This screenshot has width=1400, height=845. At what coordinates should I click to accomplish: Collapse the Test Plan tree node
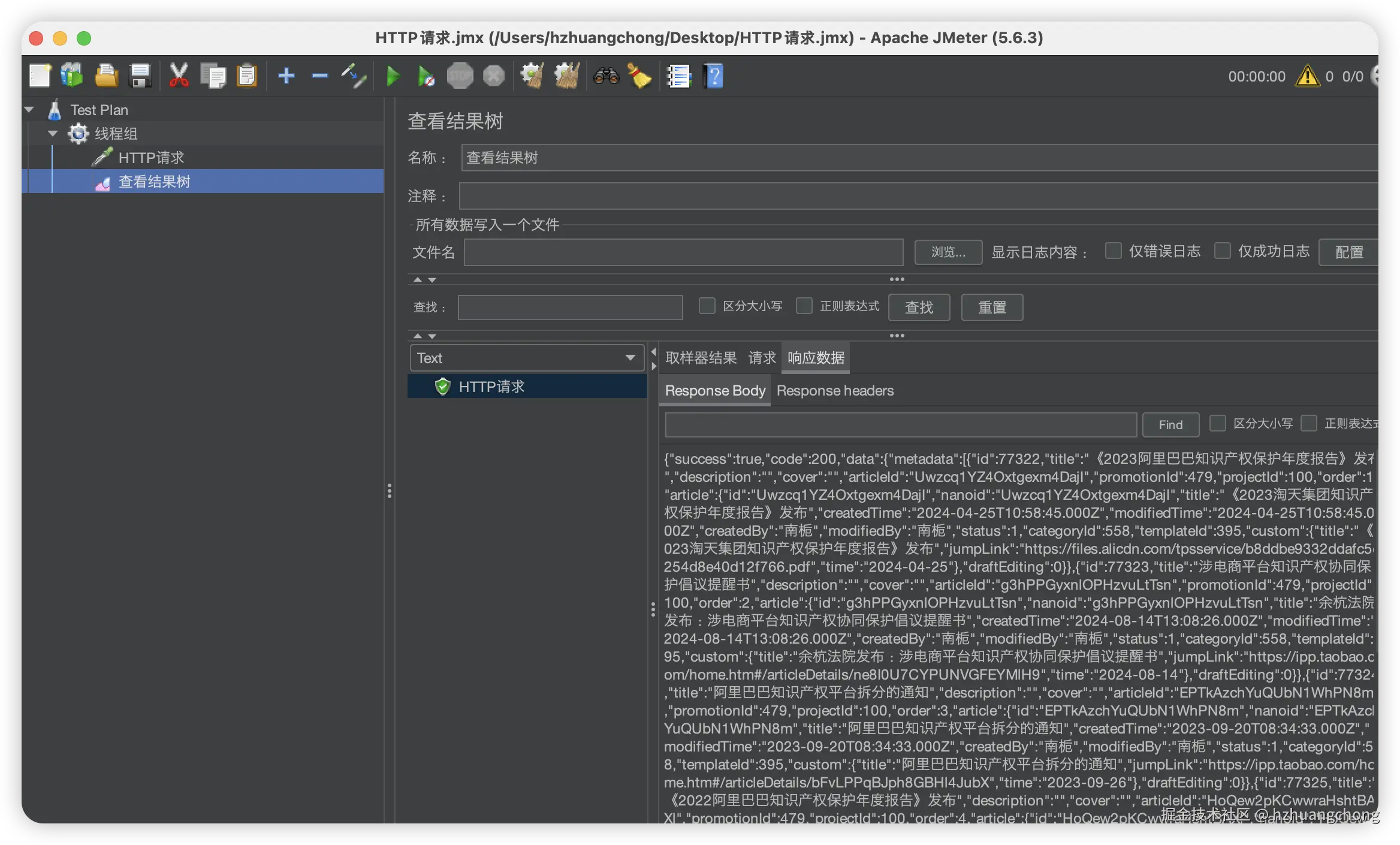coord(29,110)
